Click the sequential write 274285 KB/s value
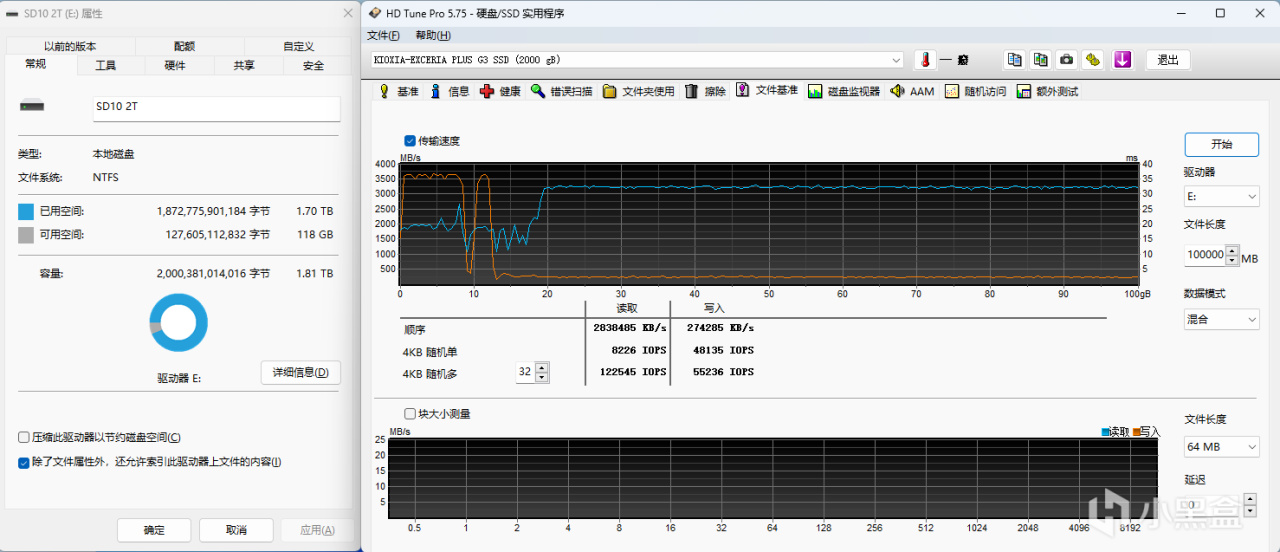The width and height of the screenshot is (1280, 552). pyautogui.click(x=720, y=327)
